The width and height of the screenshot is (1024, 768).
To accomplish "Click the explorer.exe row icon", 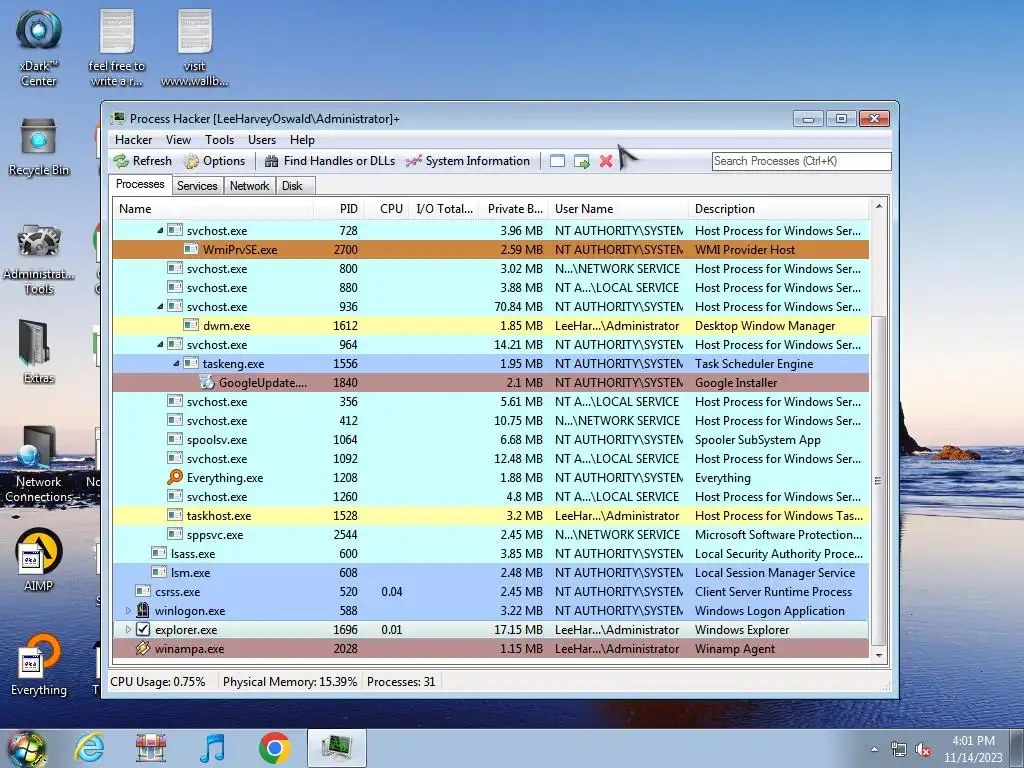I will [x=142, y=630].
